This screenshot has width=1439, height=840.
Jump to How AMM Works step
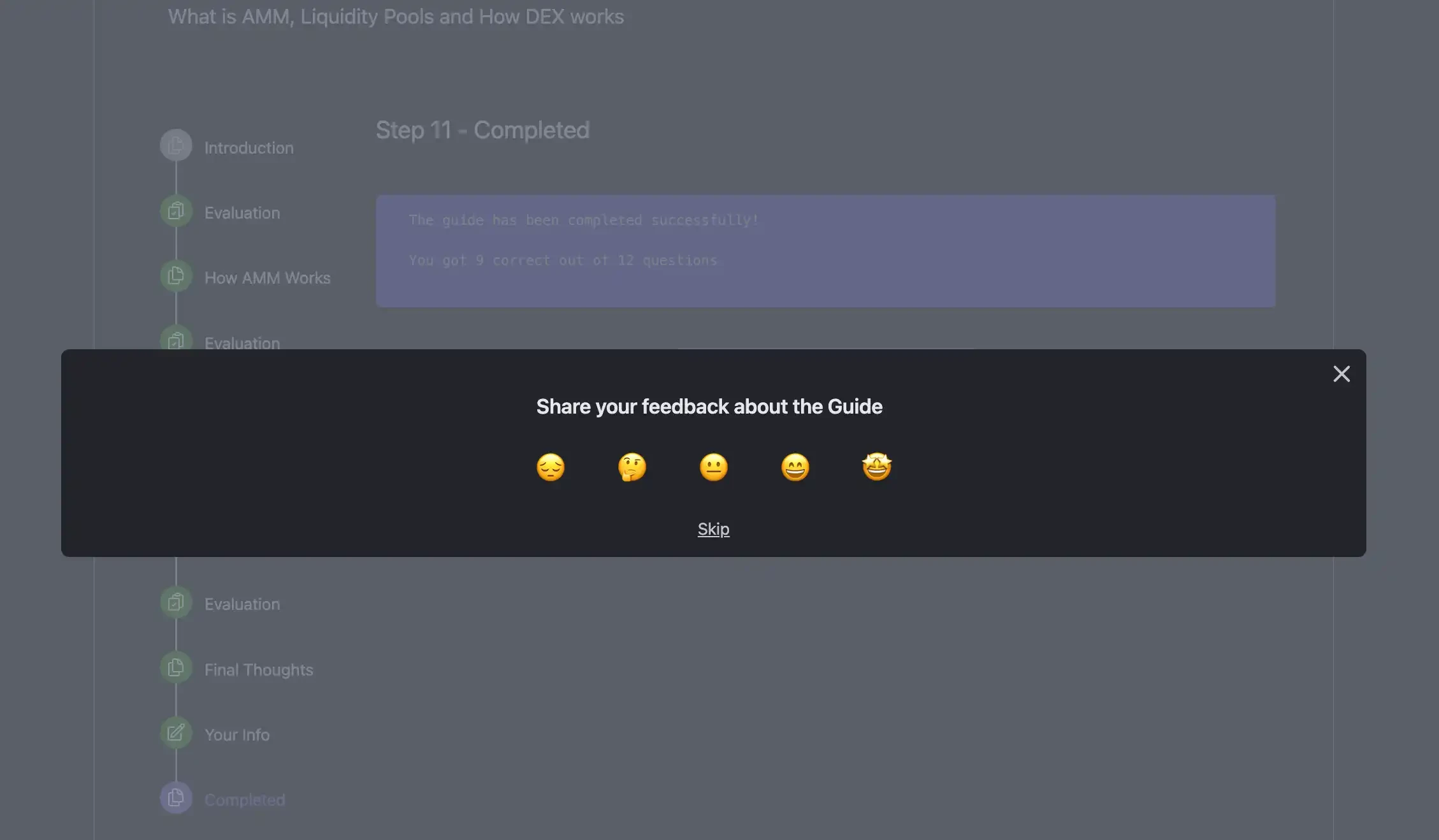point(268,278)
